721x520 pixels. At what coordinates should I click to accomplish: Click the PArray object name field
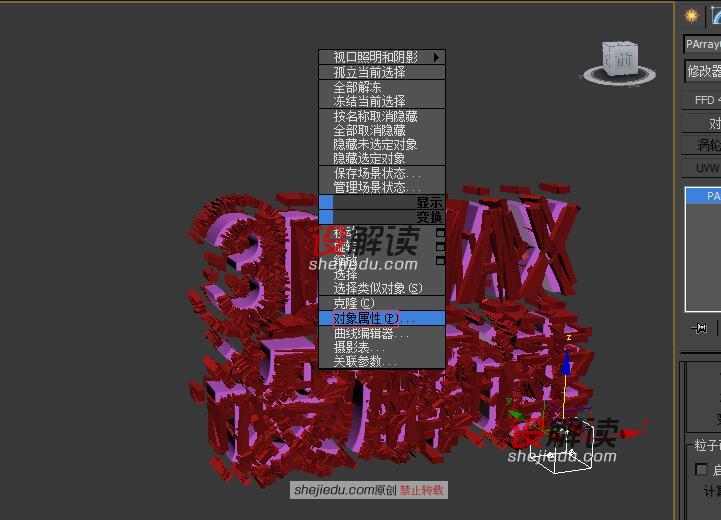[x=702, y=44]
